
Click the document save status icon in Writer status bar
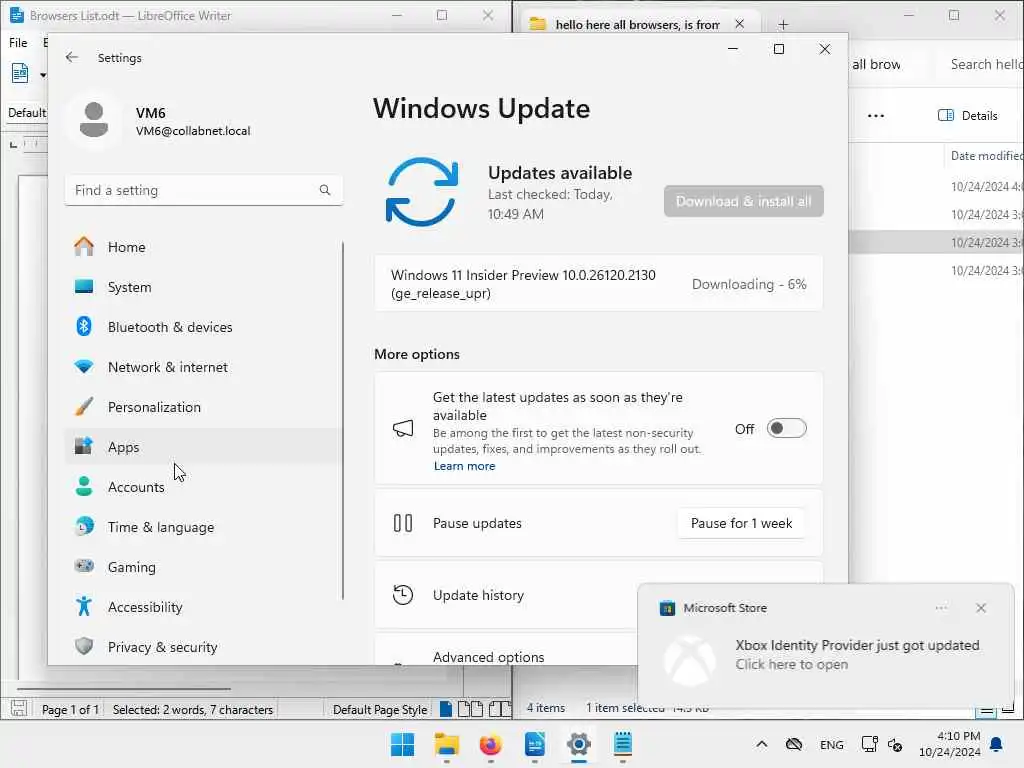(x=18, y=709)
